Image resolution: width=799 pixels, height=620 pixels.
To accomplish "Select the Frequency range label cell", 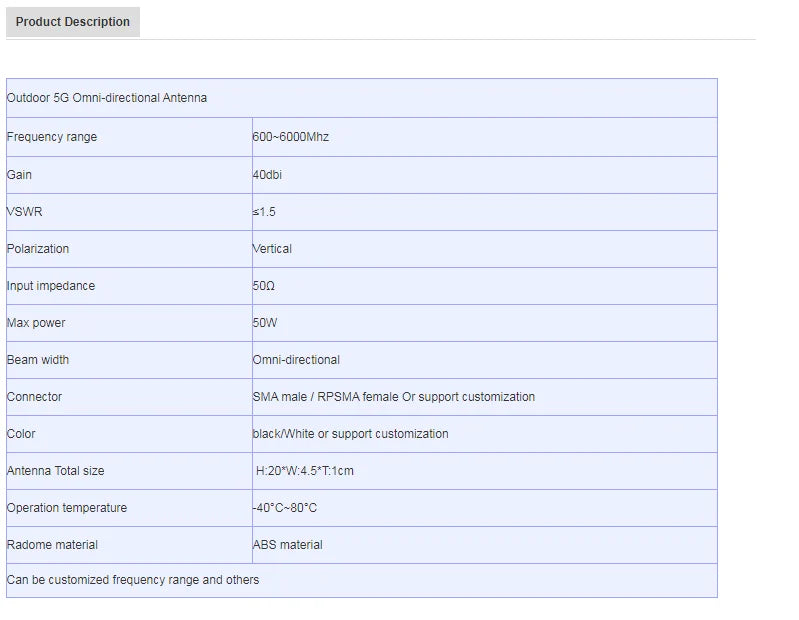I will pyautogui.click(x=129, y=137).
